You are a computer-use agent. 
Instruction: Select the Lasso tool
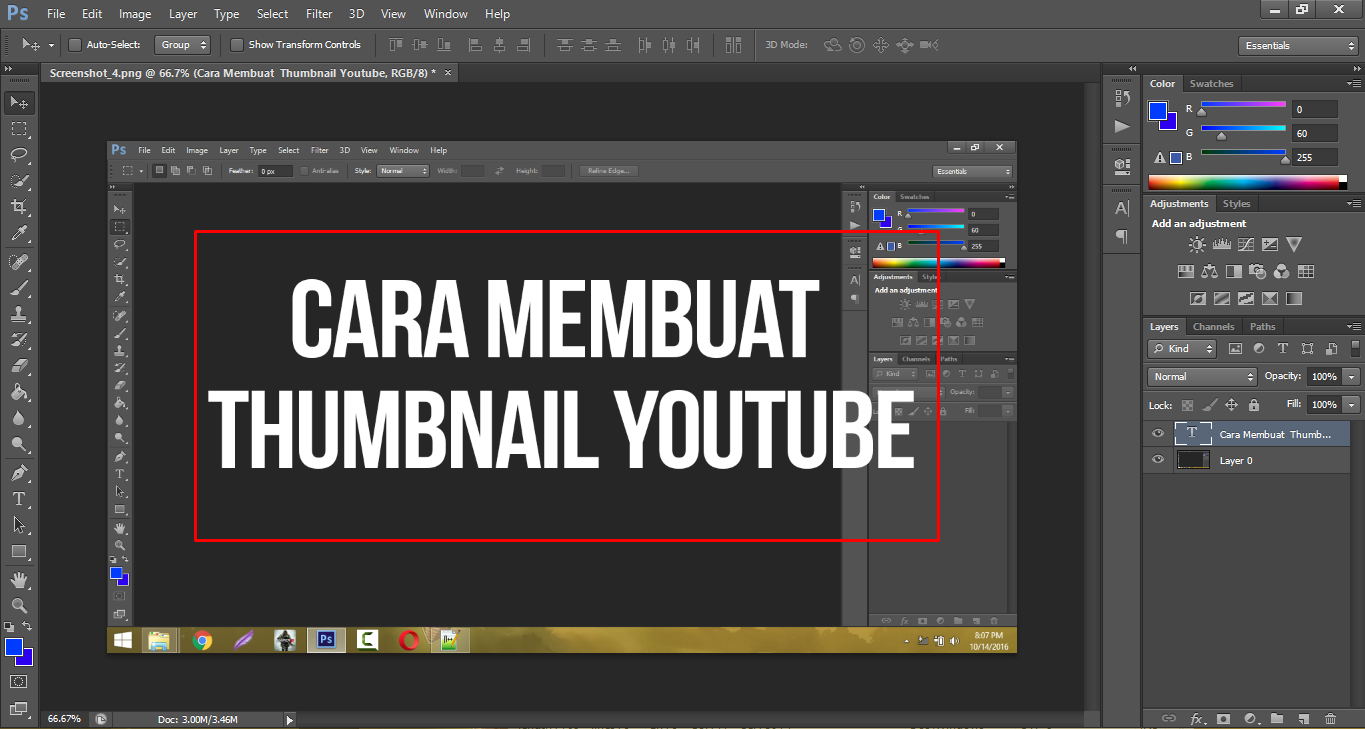pos(18,155)
